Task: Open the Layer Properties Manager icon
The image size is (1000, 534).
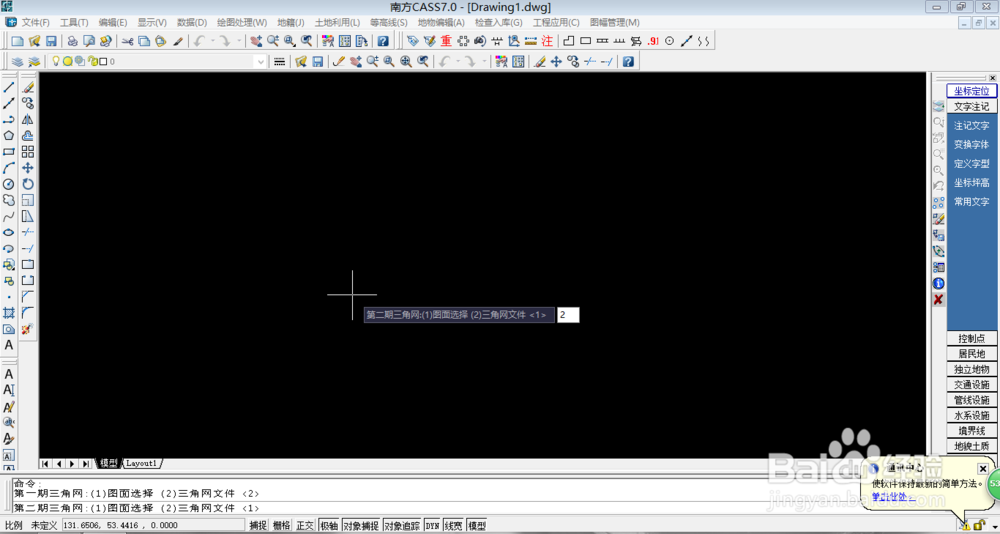Action: coord(18,61)
